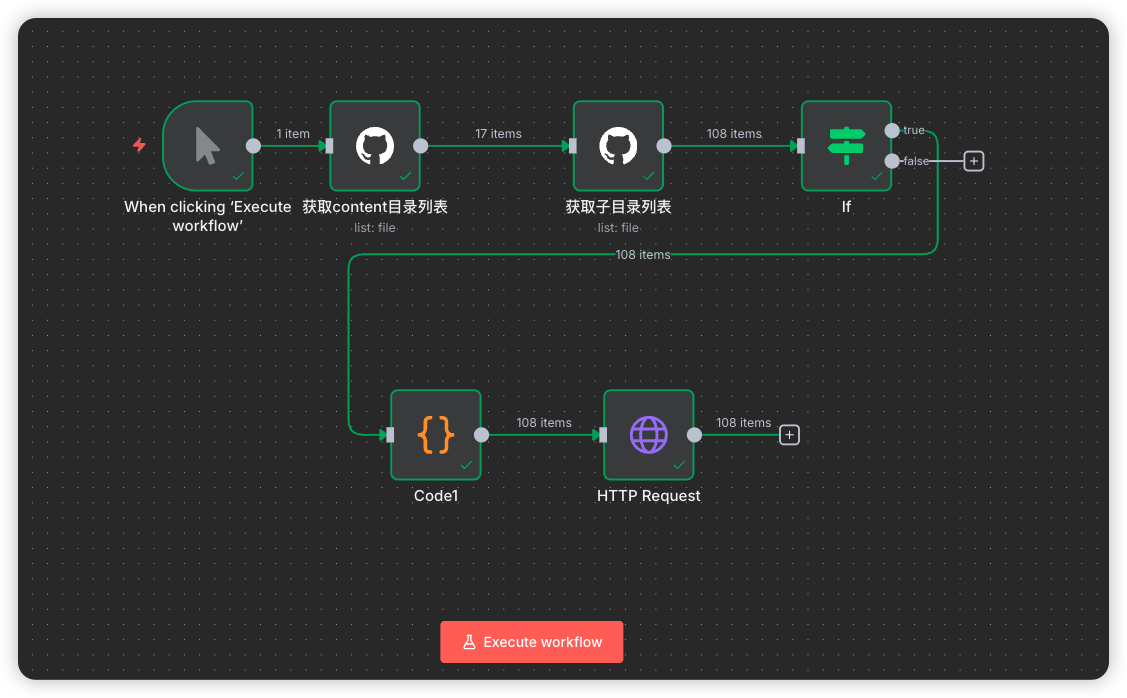This screenshot has height=698, width=1127.
Task: Click success checkmark on HTTP Request node
Action: pos(678,465)
